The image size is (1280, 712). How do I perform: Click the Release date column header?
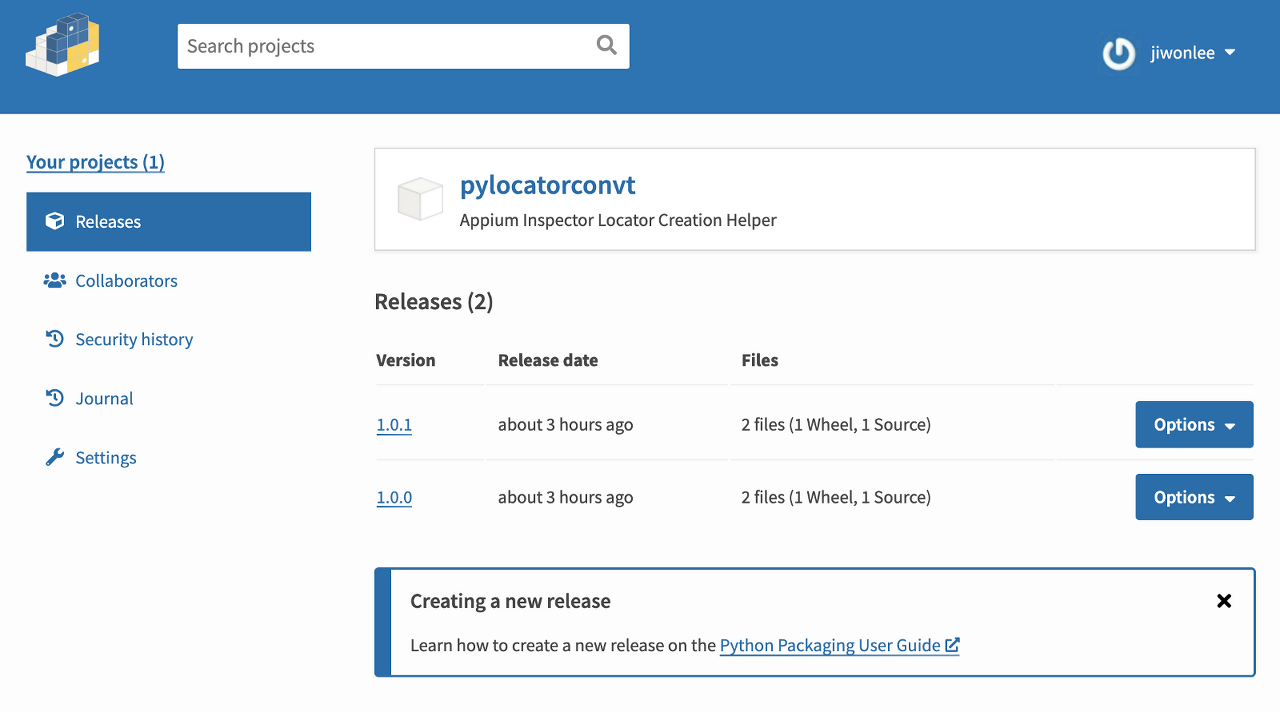point(548,360)
